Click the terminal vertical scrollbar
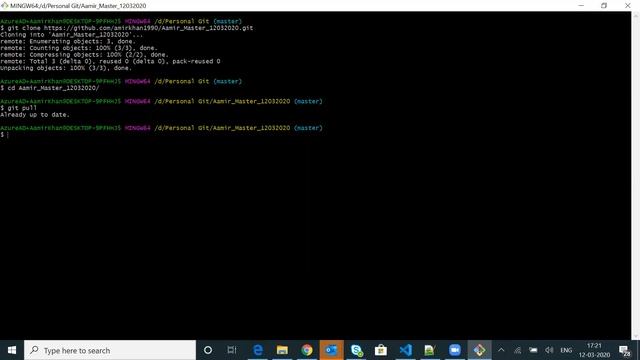The image size is (640, 360). [636, 176]
